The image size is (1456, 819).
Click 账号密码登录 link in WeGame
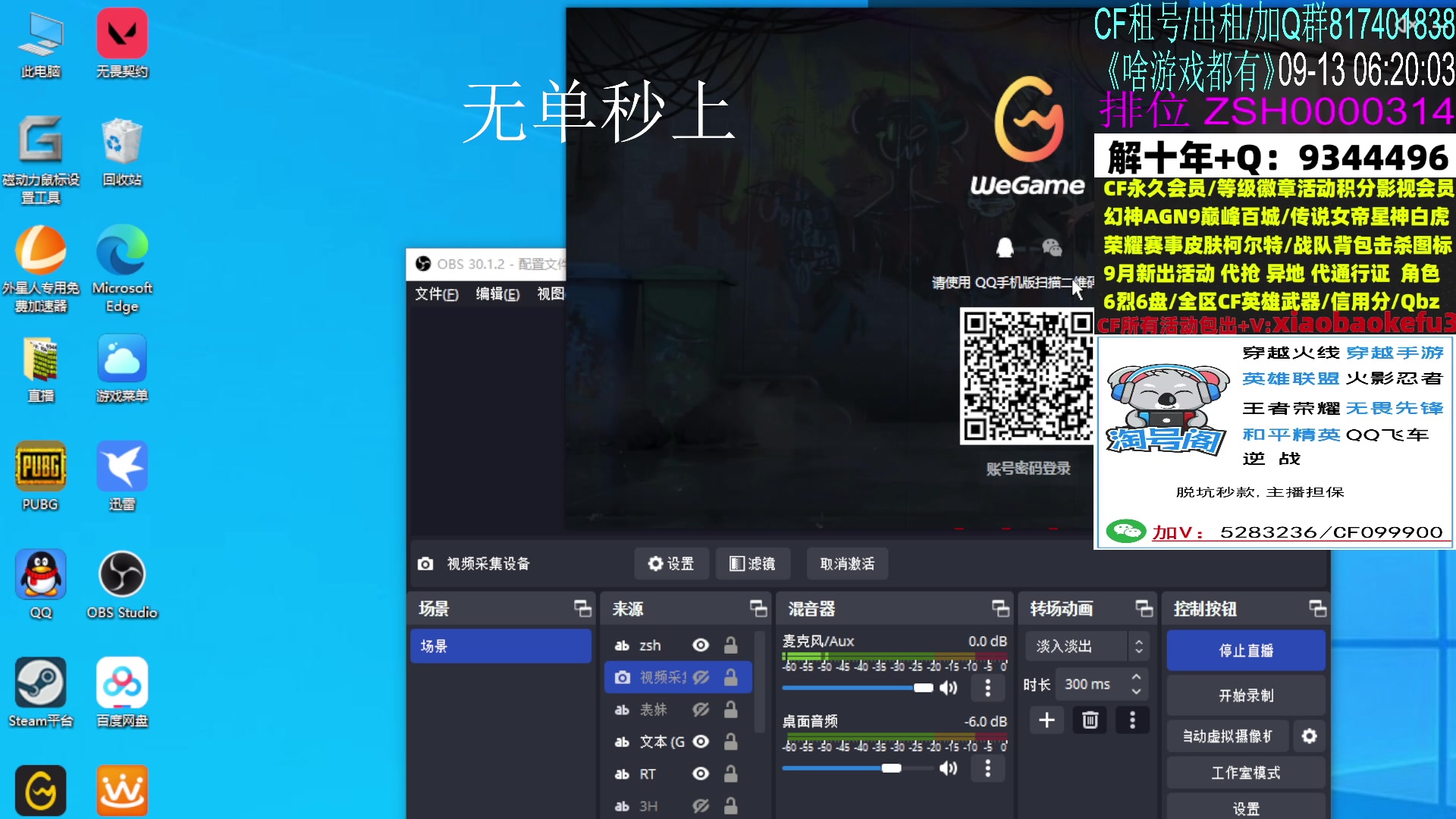[x=1028, y=469]
